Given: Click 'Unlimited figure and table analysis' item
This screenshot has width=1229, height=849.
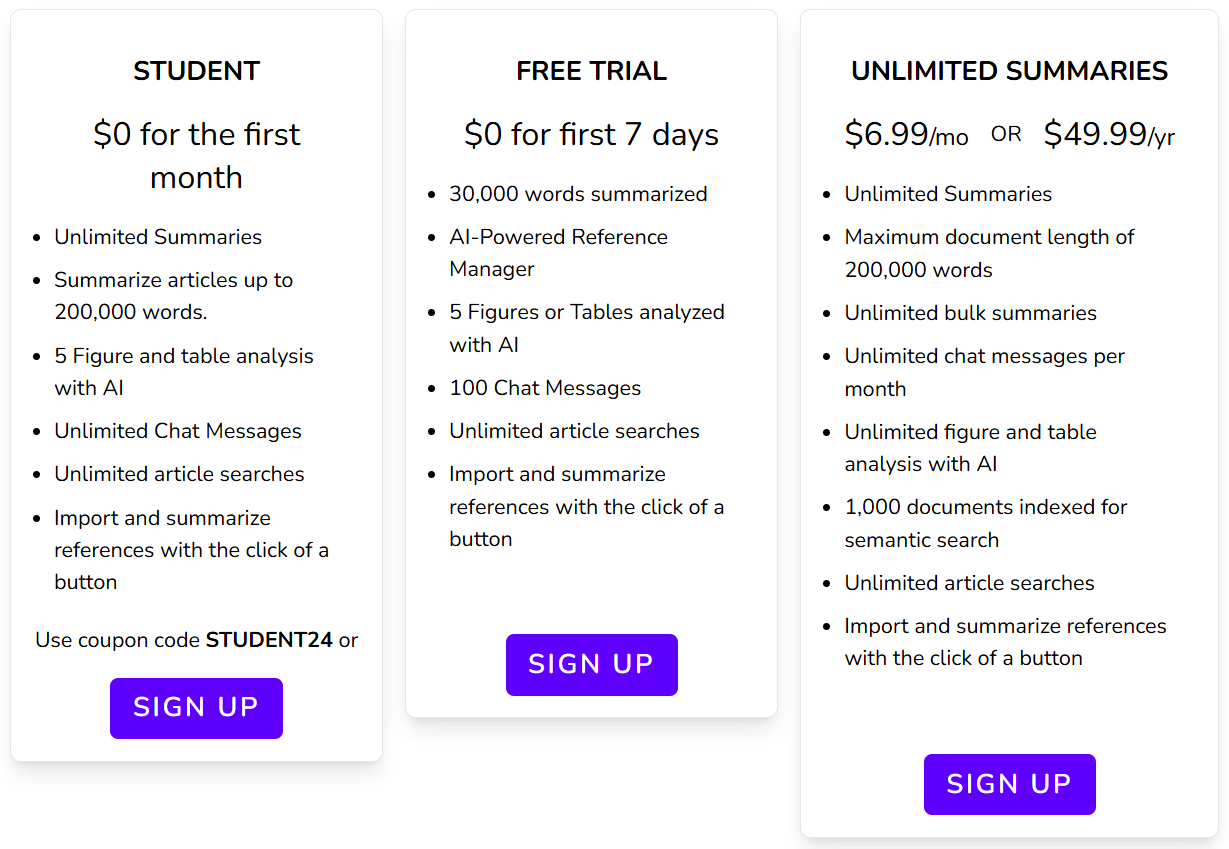Looking at the screenshot, I should (970, 448).
